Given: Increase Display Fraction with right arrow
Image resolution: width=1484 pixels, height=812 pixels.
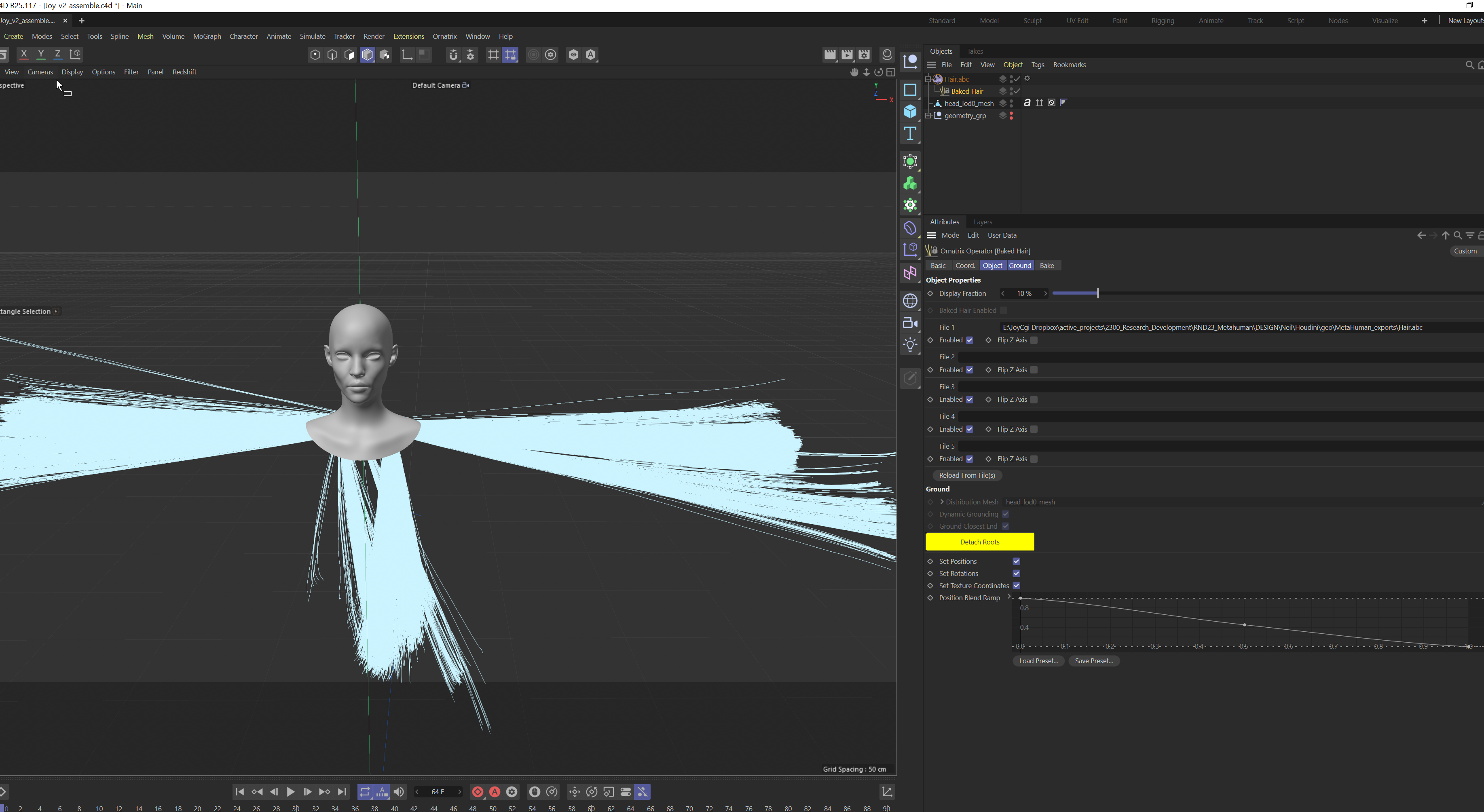Looking at the screenshot, I should pos(1046,294).
